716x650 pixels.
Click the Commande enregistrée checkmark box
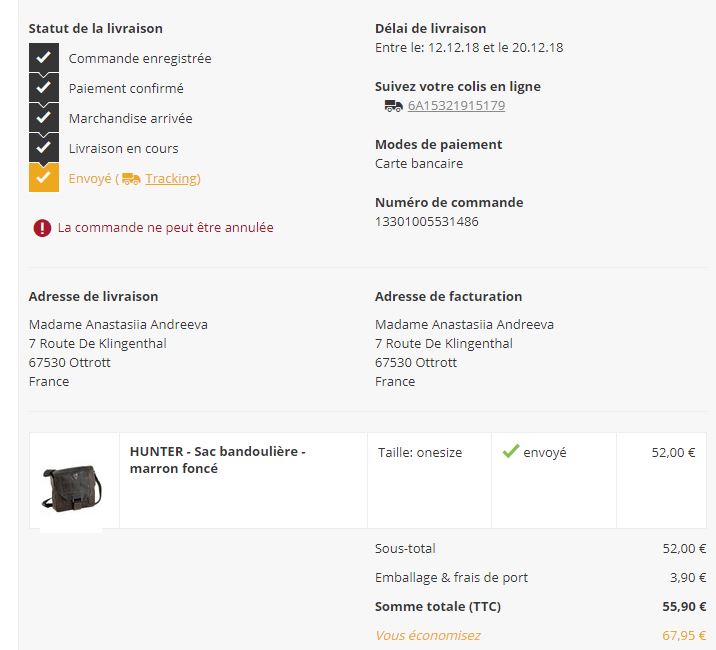(44, 58)
